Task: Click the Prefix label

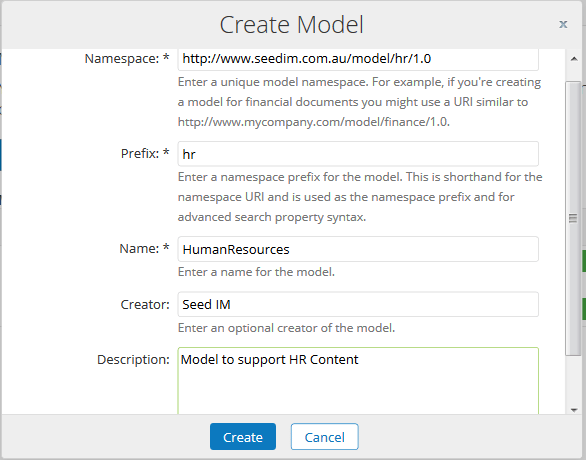Action: 145,153
